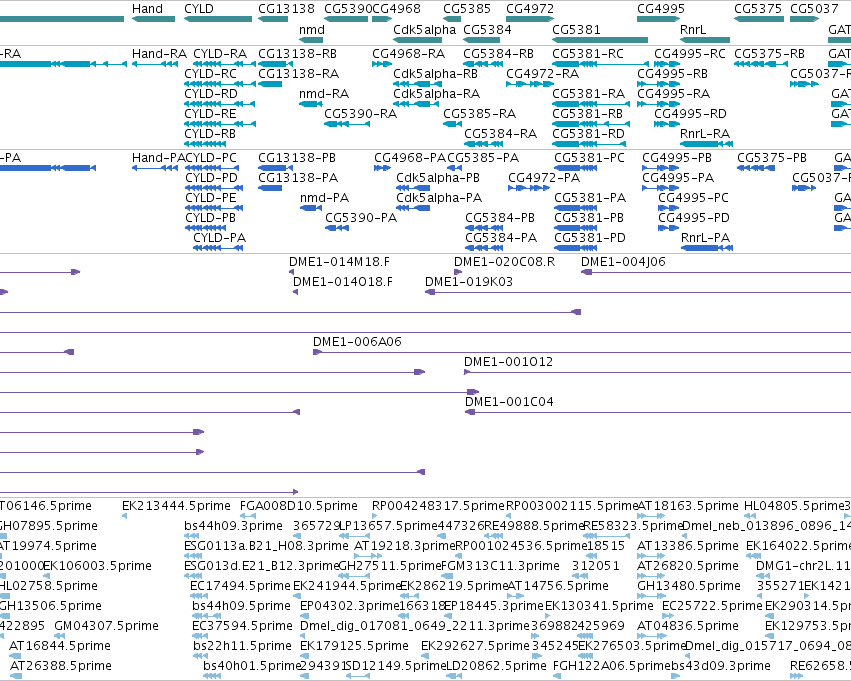Click the CG4995-RD transcript
Screen dimensions: 851x681
667,124
